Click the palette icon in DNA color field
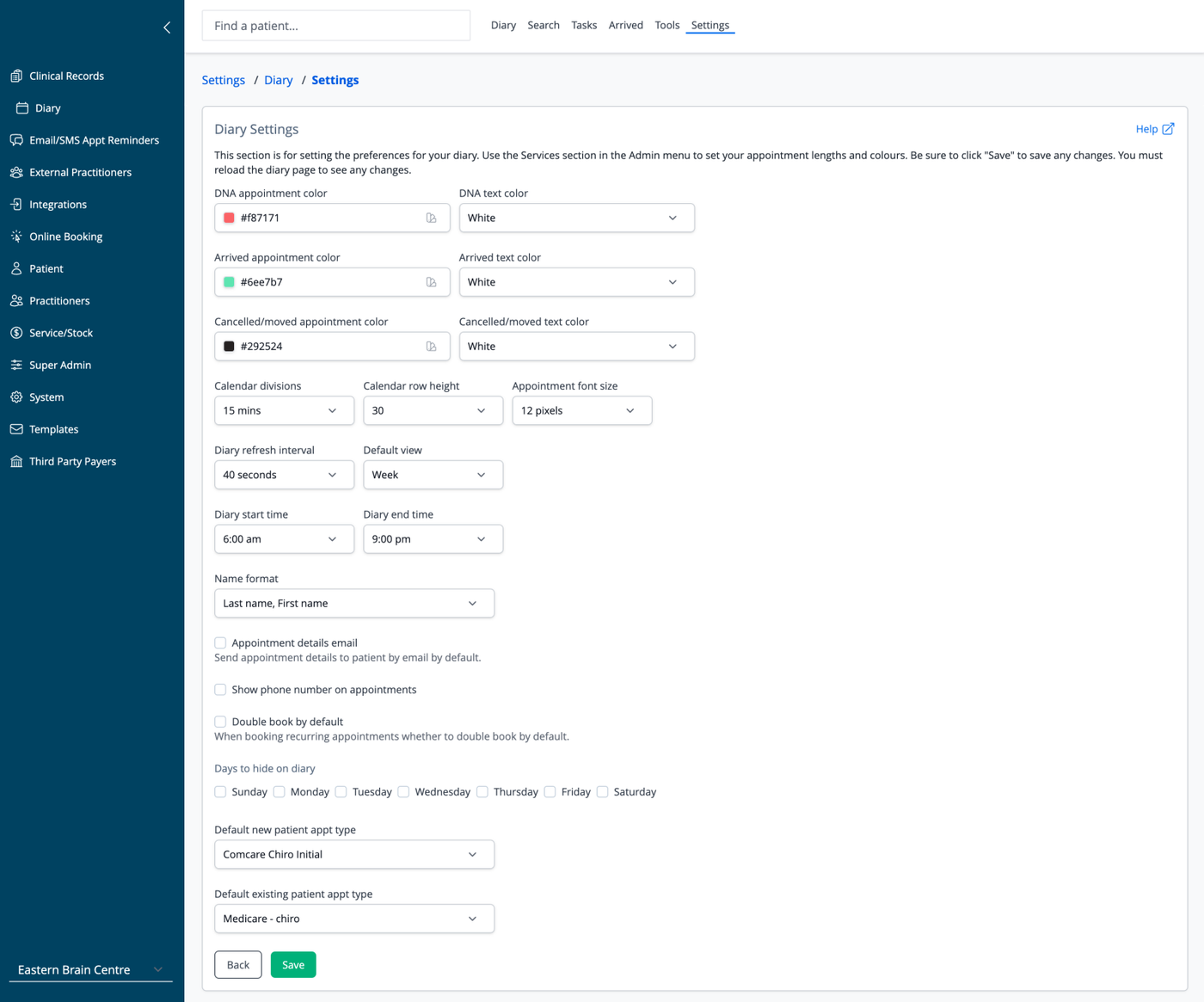Screen dimensions: 1204x1002 click(x=432, y=218)
